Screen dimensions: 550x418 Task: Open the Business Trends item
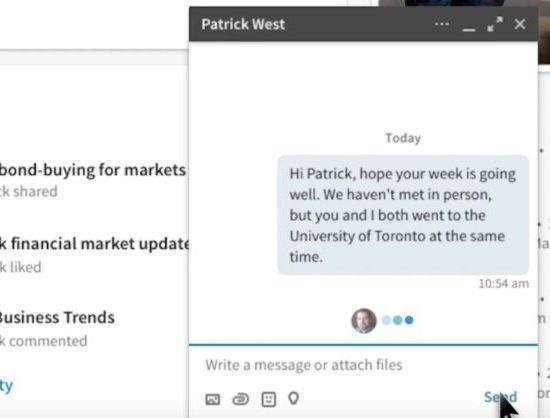[x=56, y=317]
